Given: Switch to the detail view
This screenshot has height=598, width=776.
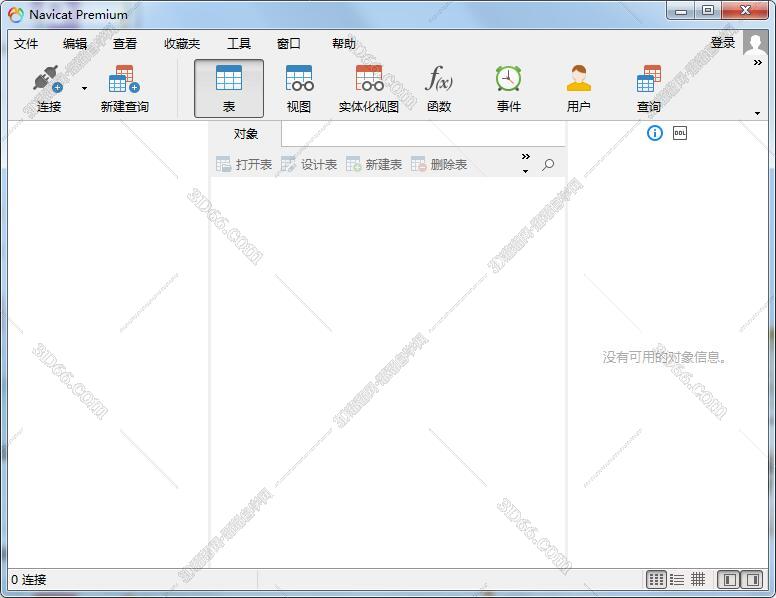Looking at the screenshot, I should [698, 579].
